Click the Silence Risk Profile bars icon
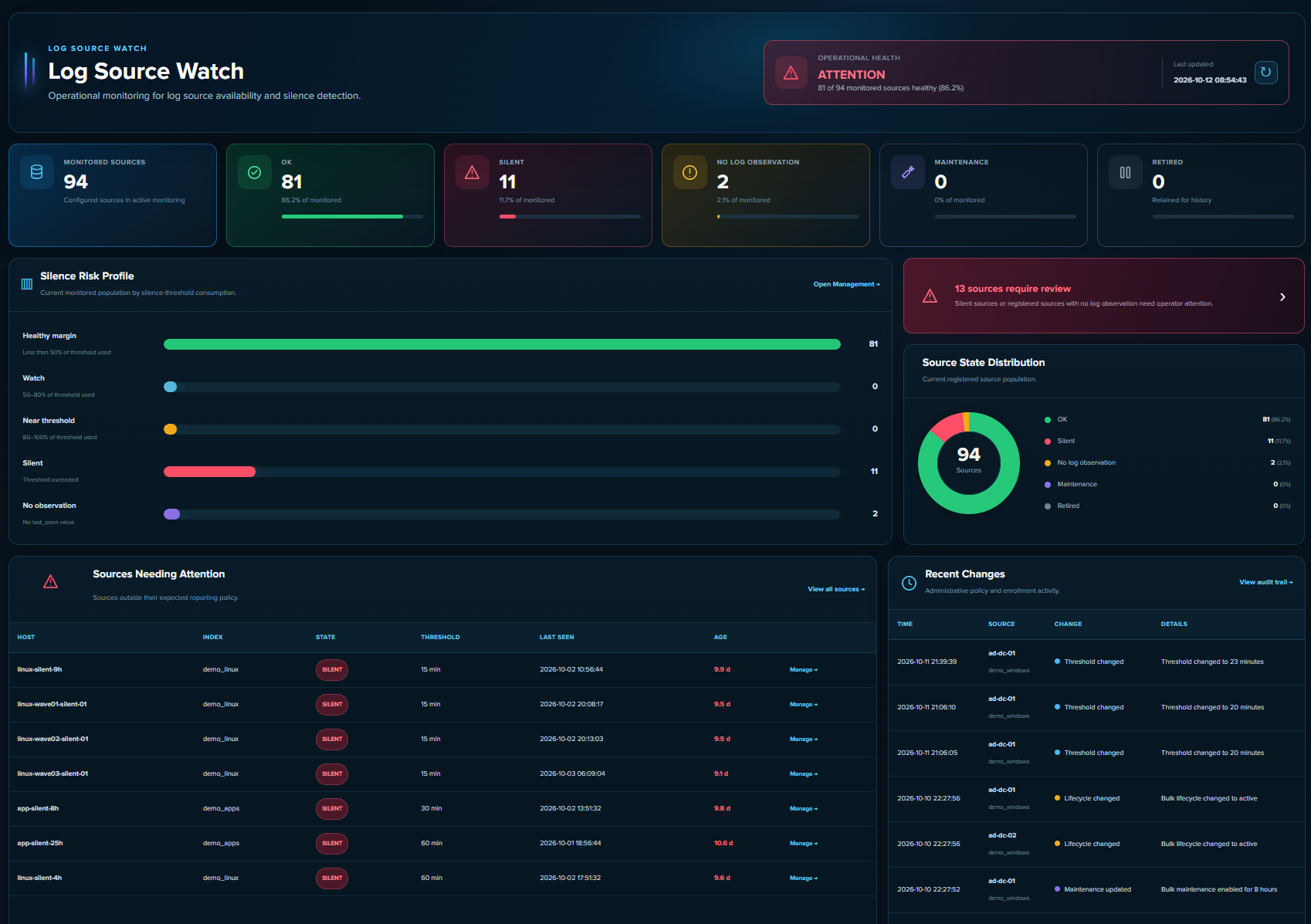Image resolution: width=1311 pixels, height=924 pixels. point(27,284)
